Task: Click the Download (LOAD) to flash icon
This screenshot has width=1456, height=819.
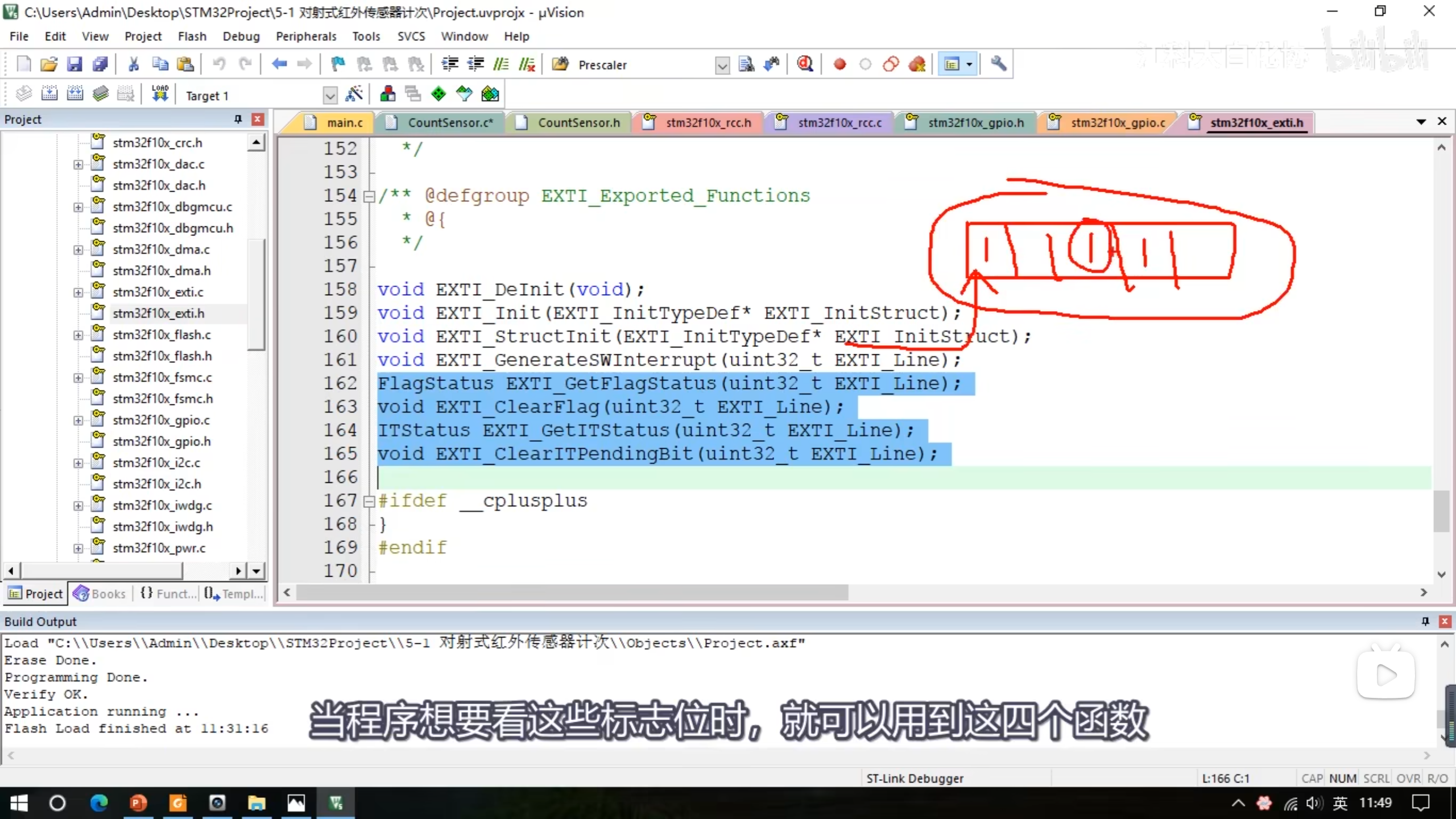Action: (160, 94)
